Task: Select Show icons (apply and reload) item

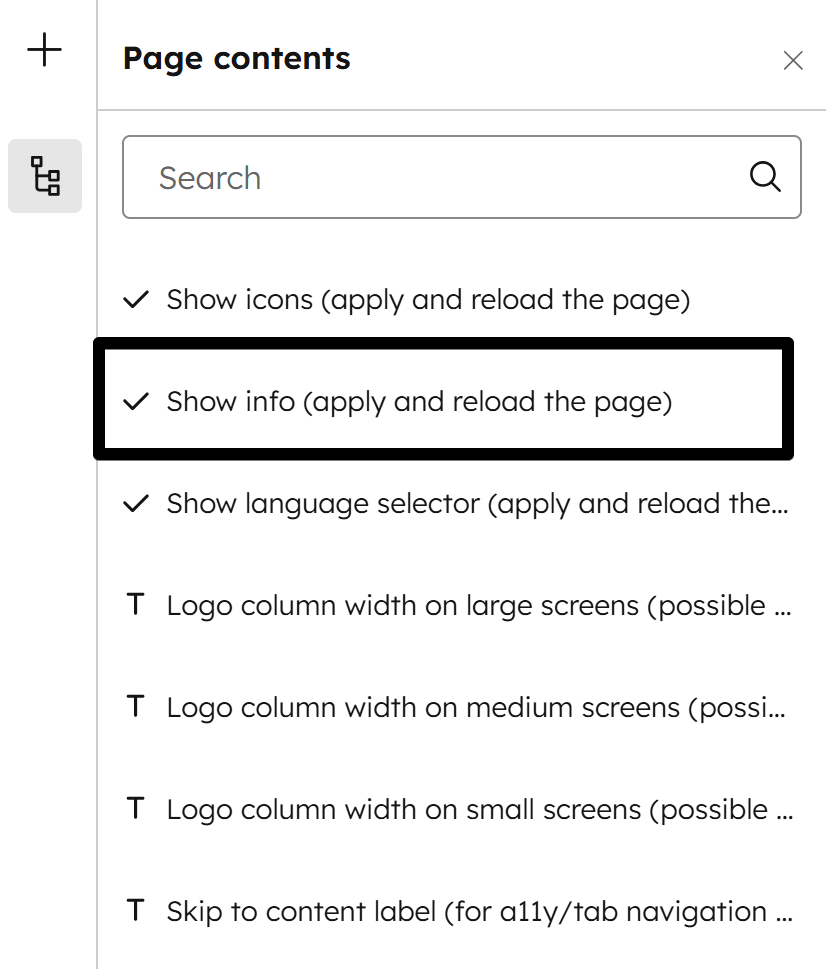Action: (457, 300)
